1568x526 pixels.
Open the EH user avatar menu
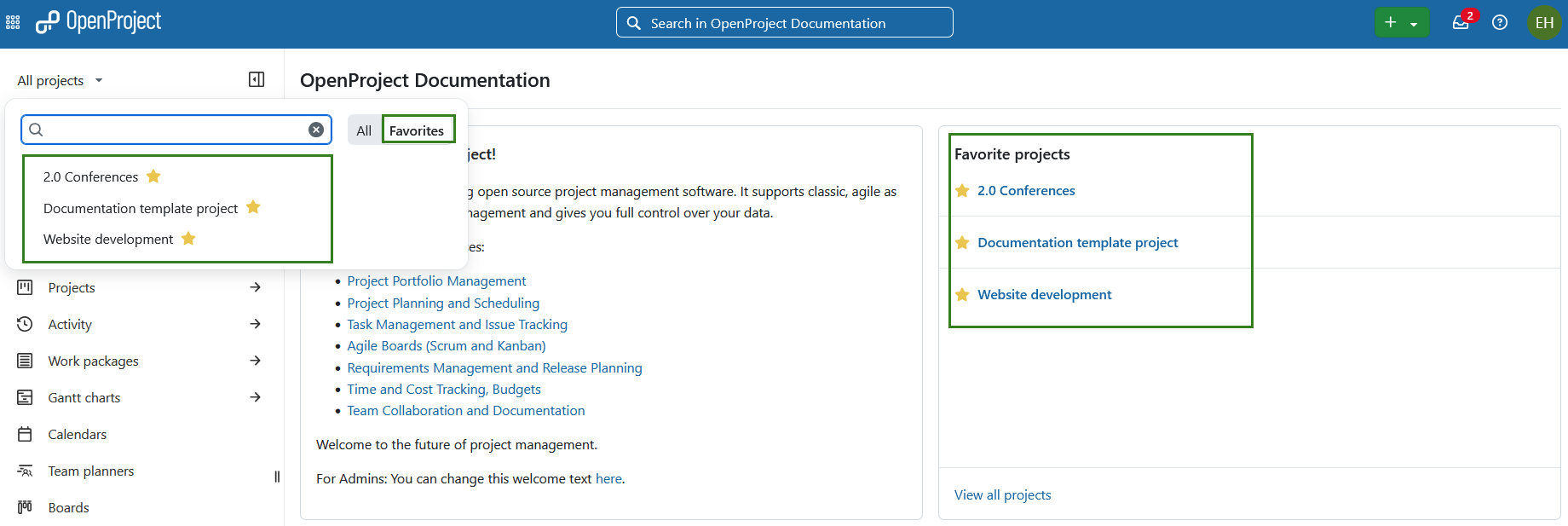[1544, 23]
